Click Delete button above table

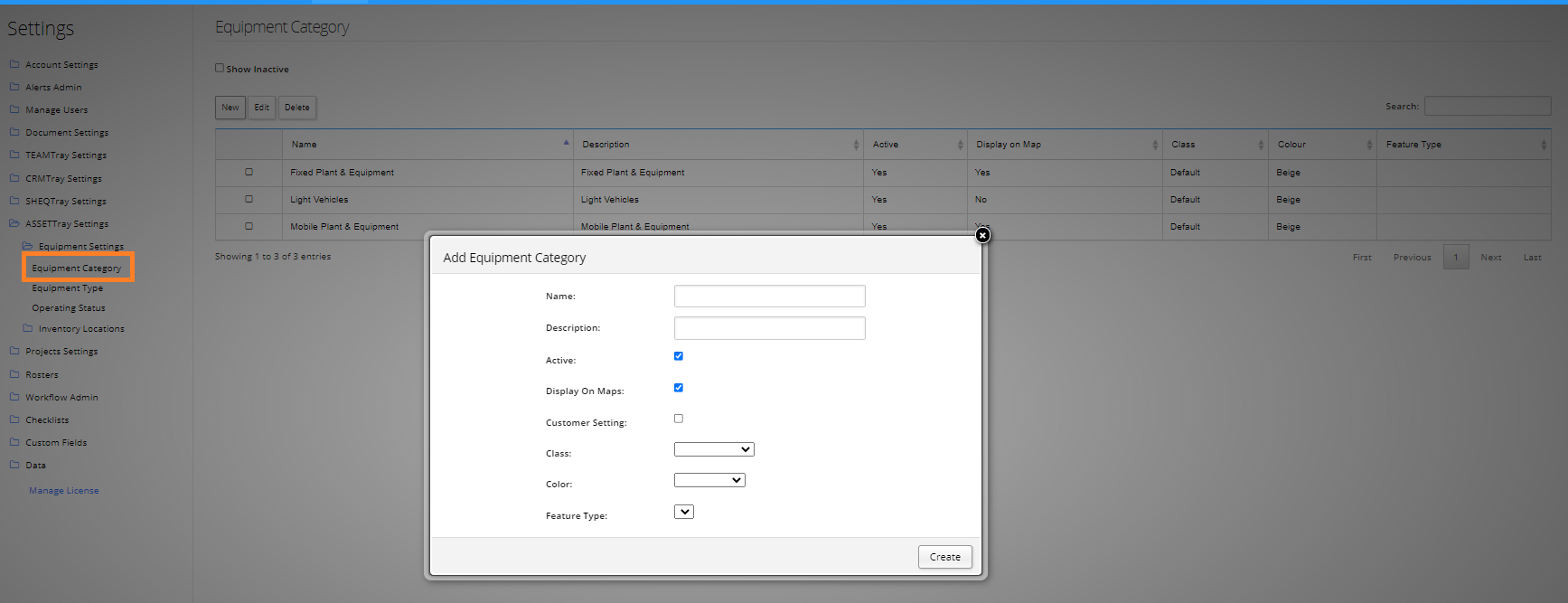click(x=297, y=108)
